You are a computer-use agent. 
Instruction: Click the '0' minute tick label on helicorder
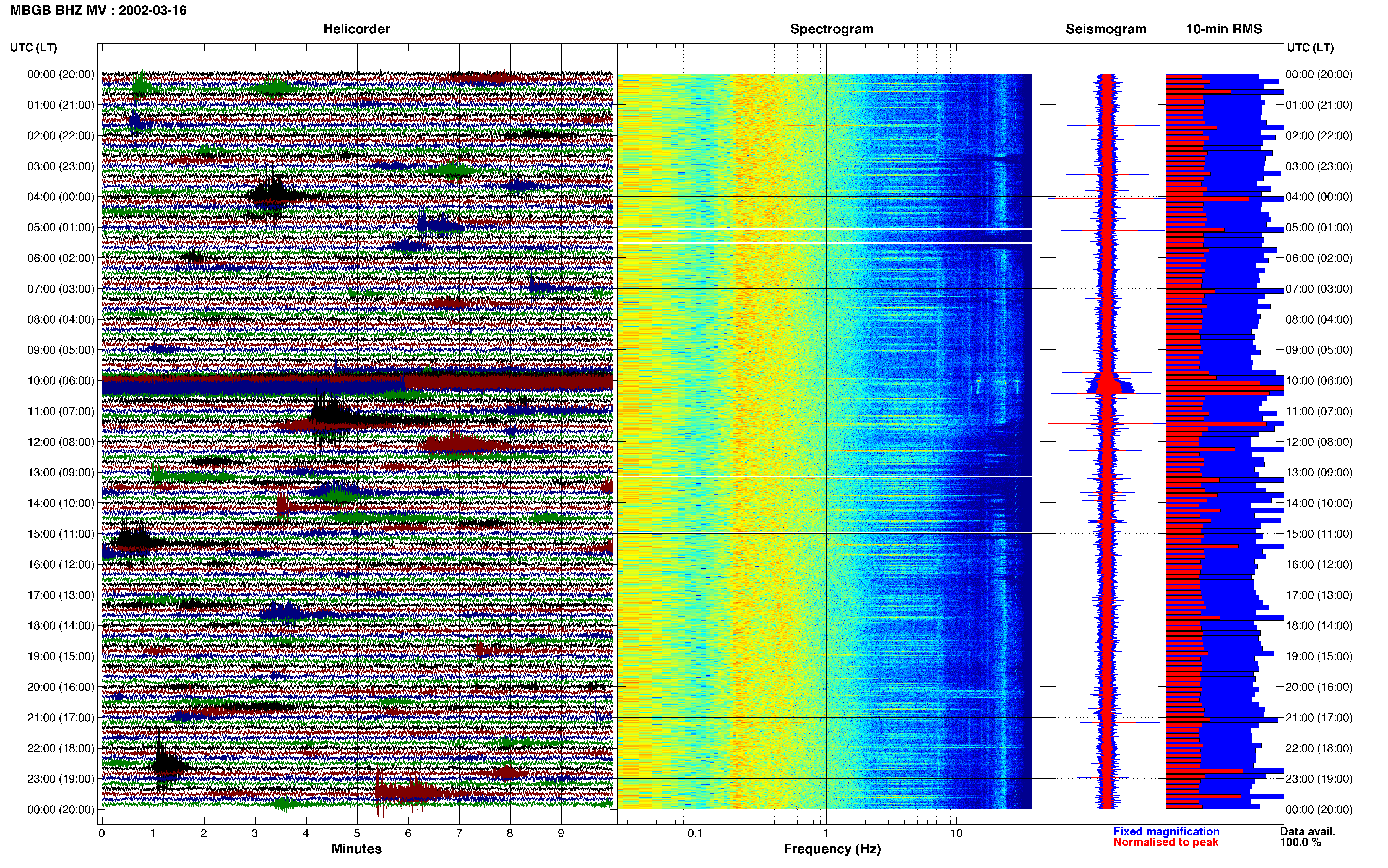tap(101, 833)
